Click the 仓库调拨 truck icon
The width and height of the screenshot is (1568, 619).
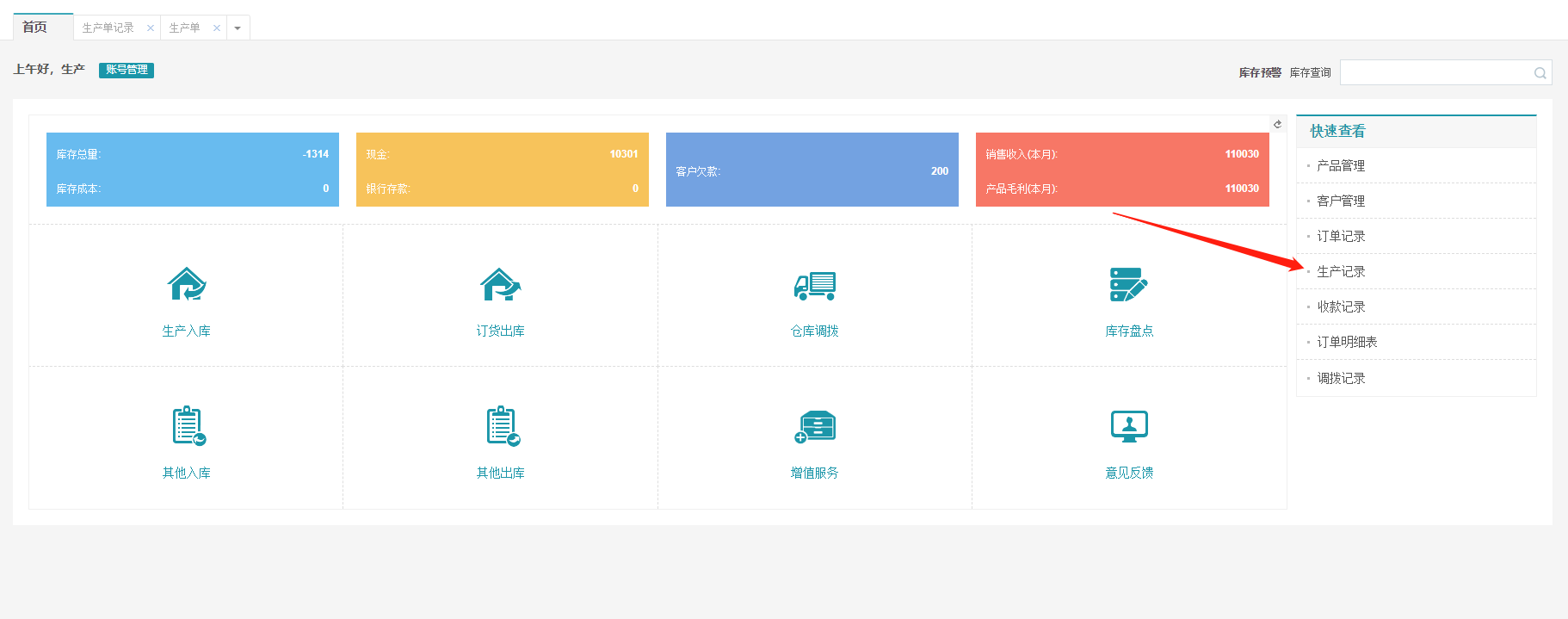click(815, 285)
